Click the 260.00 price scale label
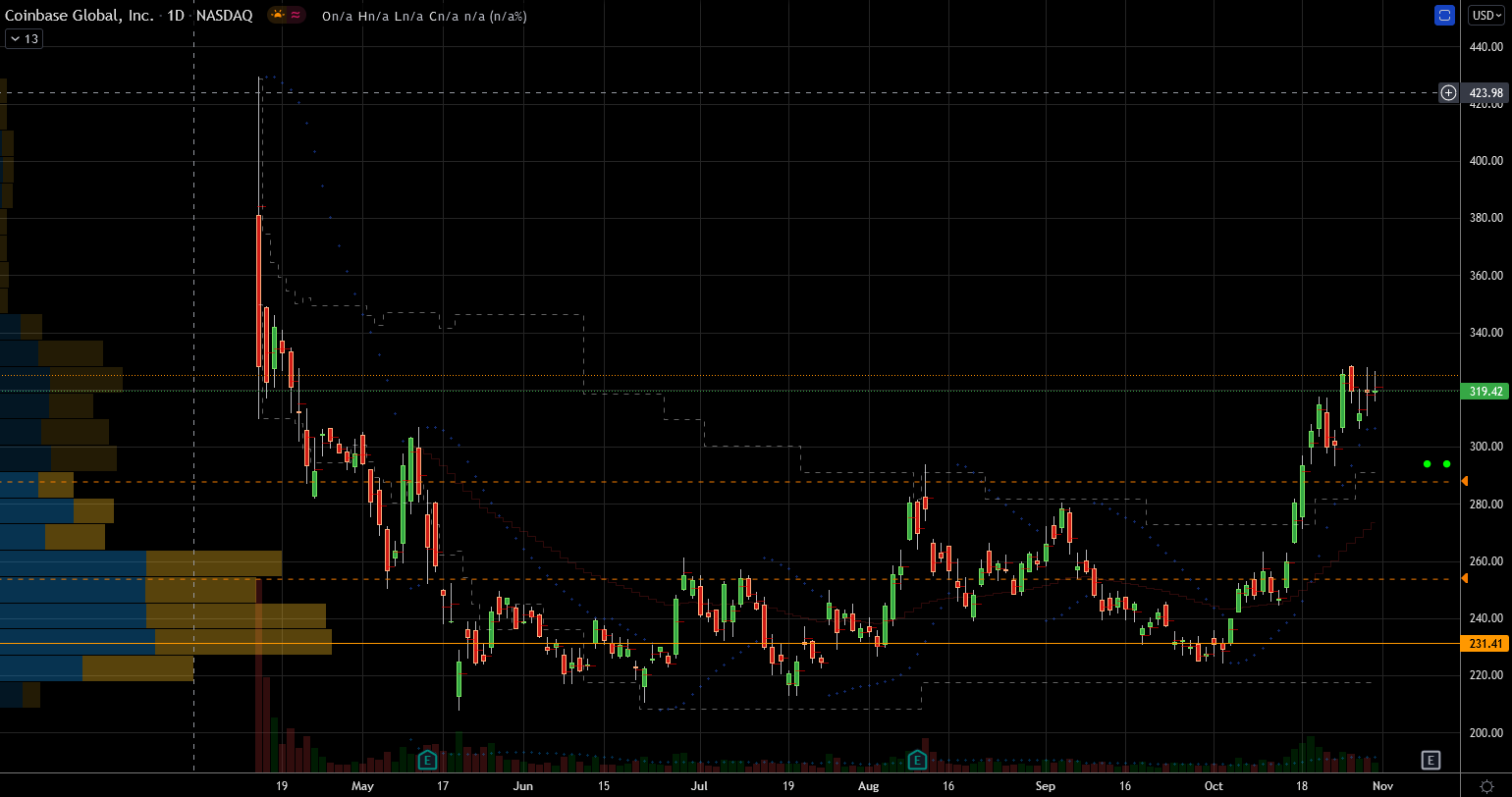 [1486, 561]
